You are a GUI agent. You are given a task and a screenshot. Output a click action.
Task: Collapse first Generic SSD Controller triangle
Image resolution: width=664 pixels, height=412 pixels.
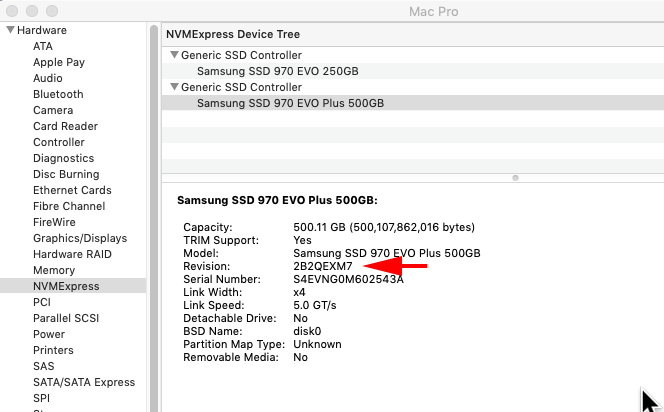pos(174,55)
